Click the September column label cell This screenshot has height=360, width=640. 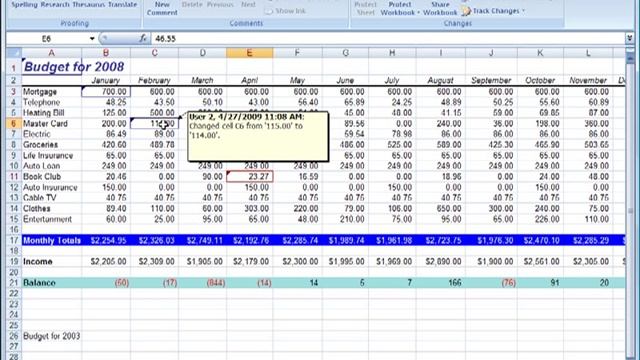(491, 80)
